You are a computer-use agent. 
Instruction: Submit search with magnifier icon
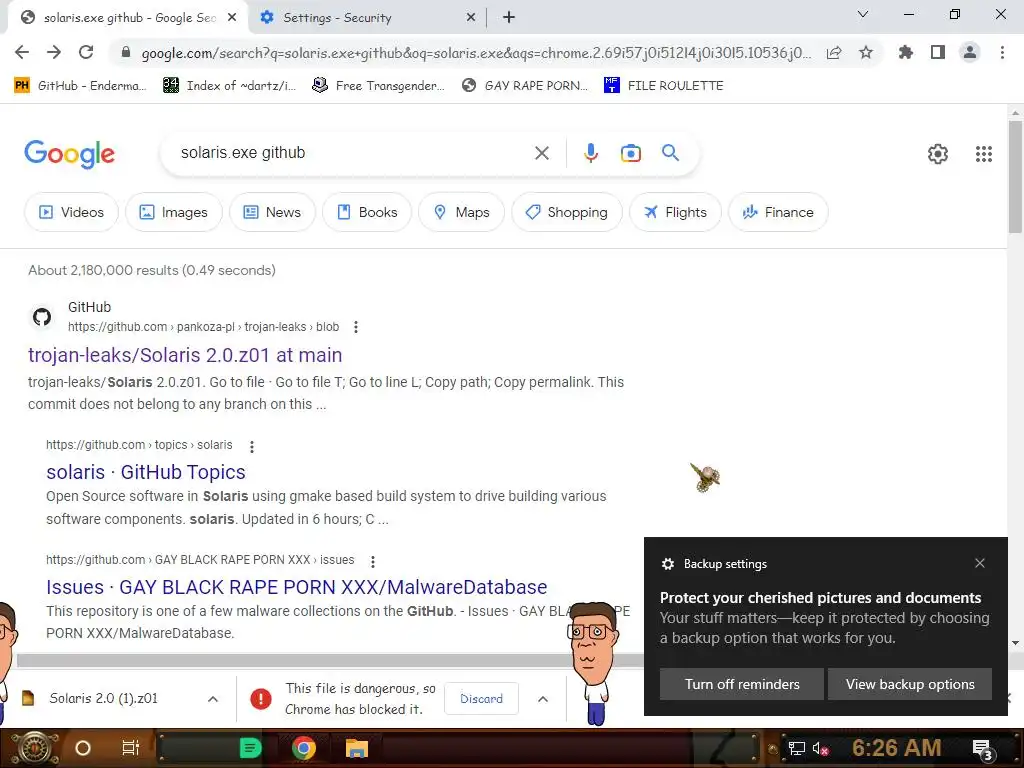click(670, 153)
